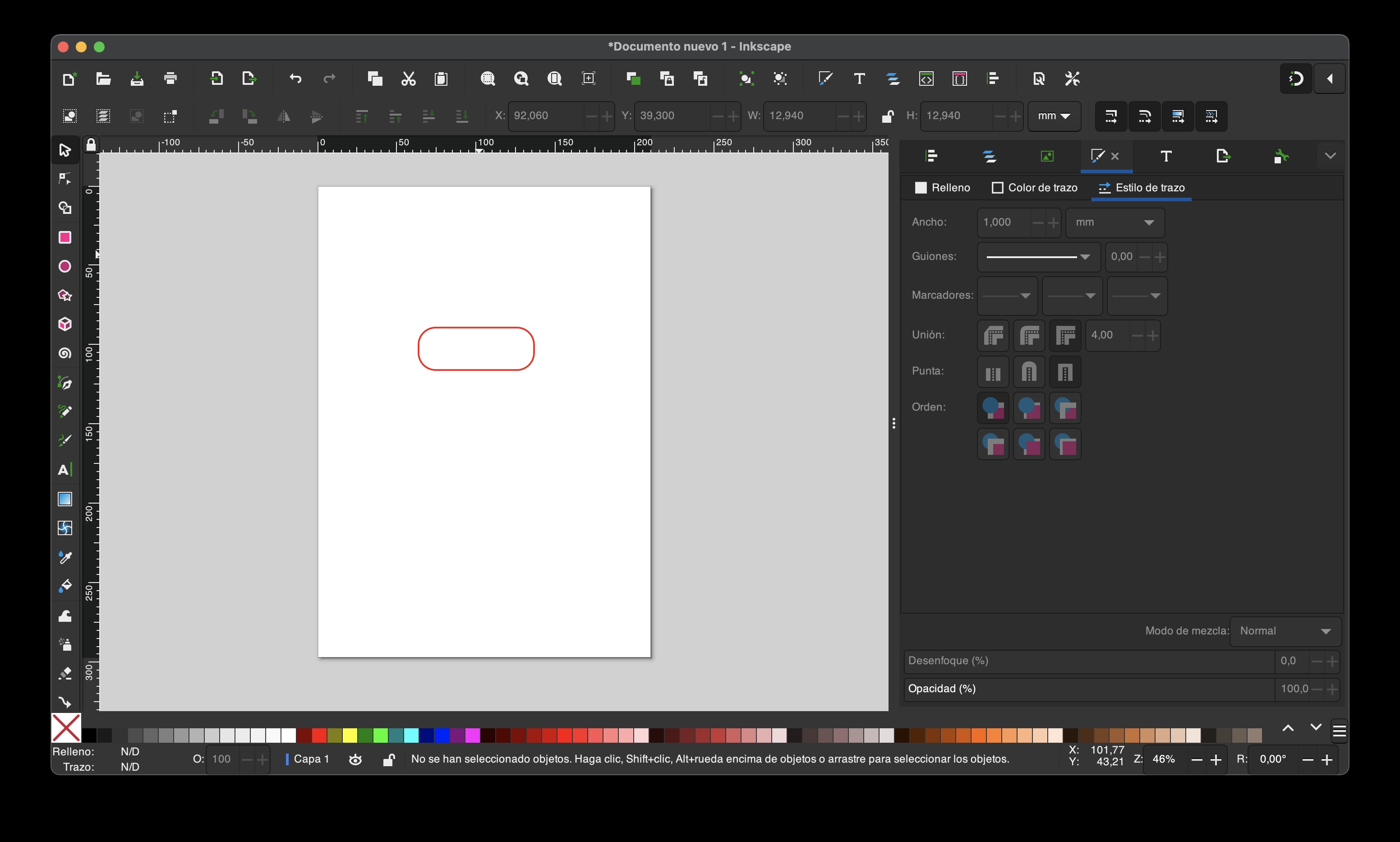Click the no-color X swatch
The height and width of the screenshot is (842, 1400).
[x=66, y=728]
